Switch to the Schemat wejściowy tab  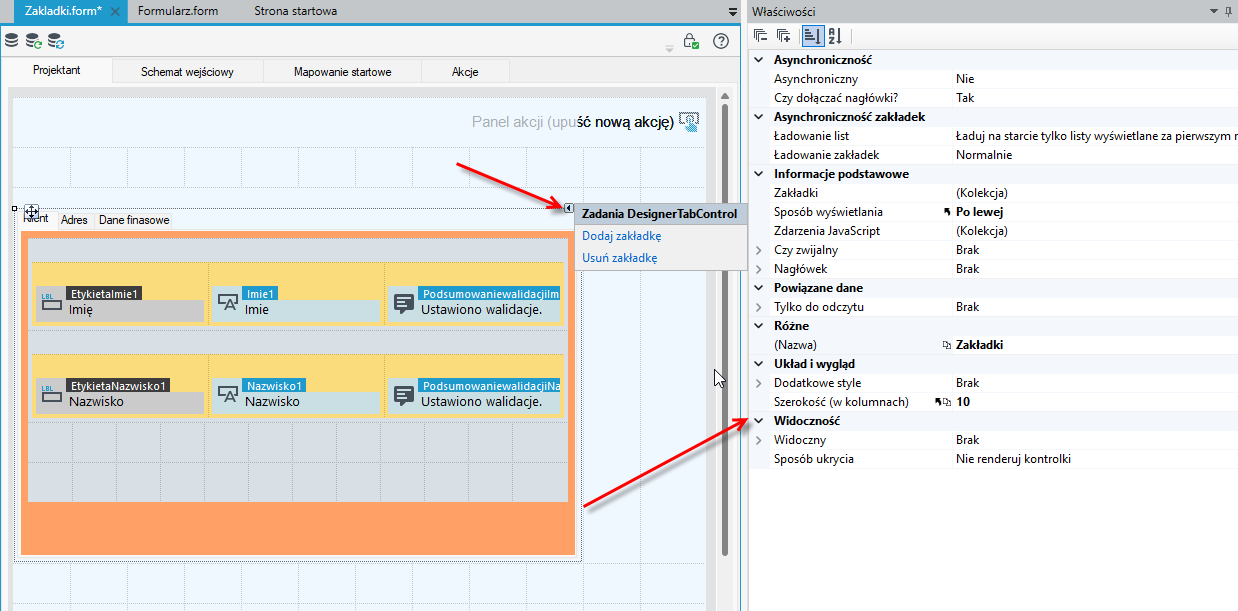pyautogui.click(x=187, y=72)
